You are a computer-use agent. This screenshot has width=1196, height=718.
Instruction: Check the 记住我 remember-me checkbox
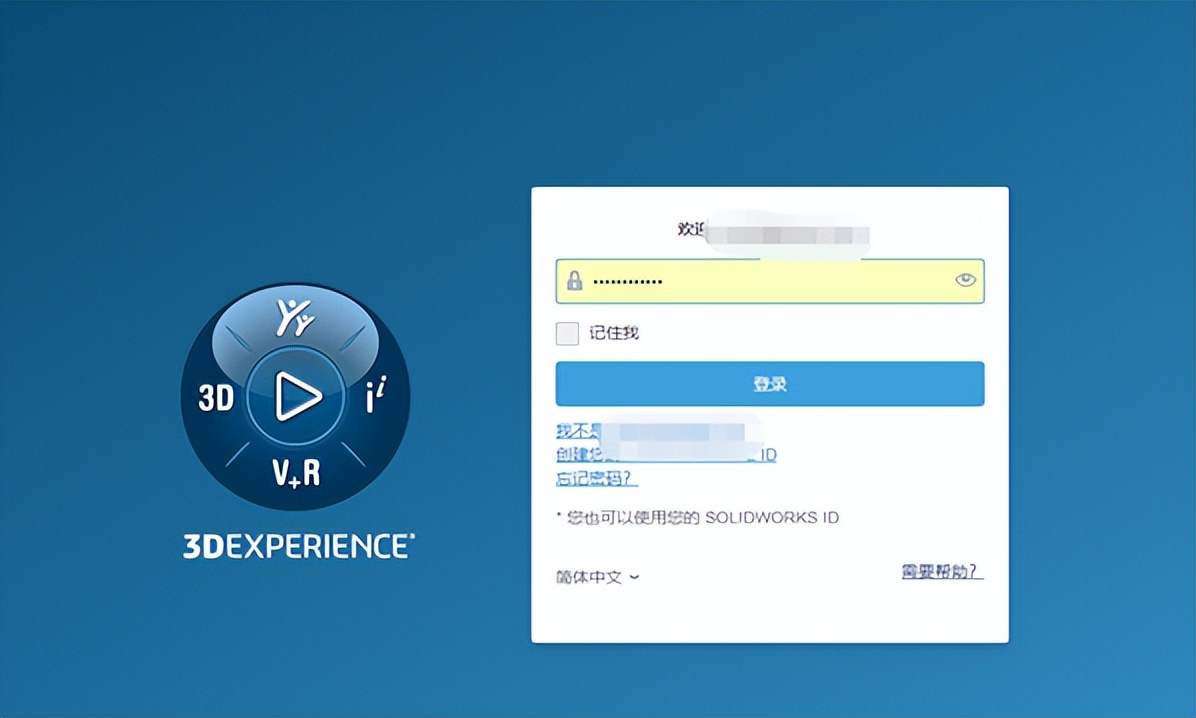tap(566, 333)
